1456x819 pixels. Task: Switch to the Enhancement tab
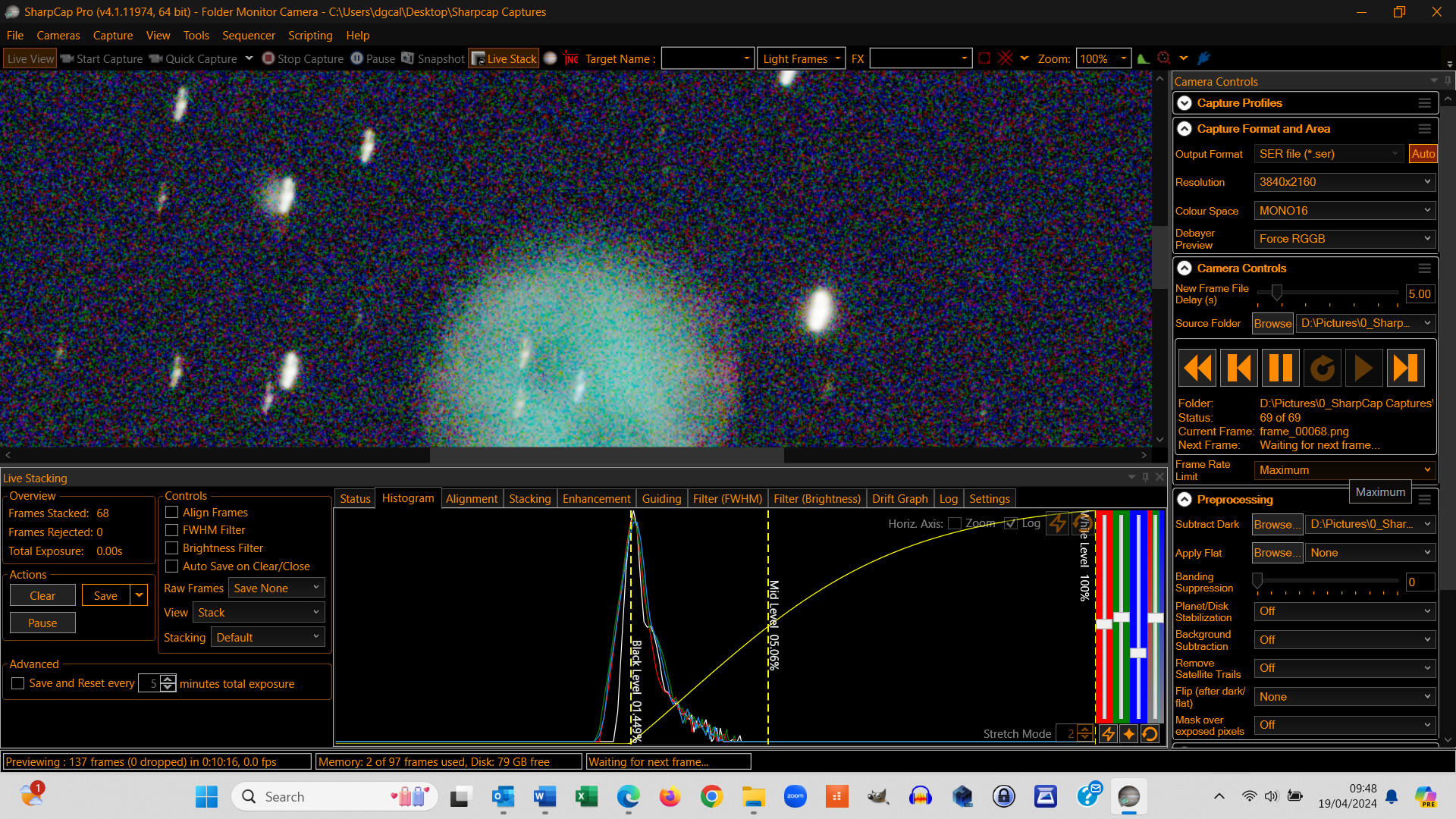click(x=596, y=499)
